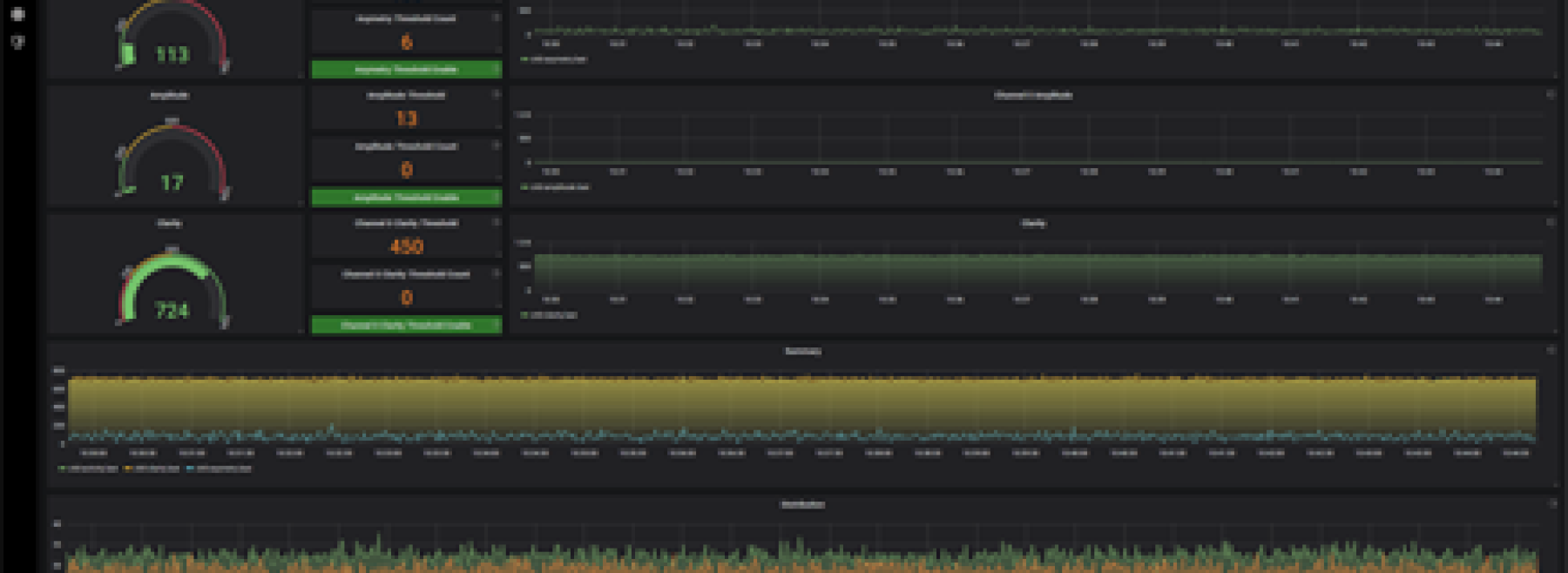Open the Clarity gauge panel title menu
The image size is (1568, 573).
click(170, 223)
